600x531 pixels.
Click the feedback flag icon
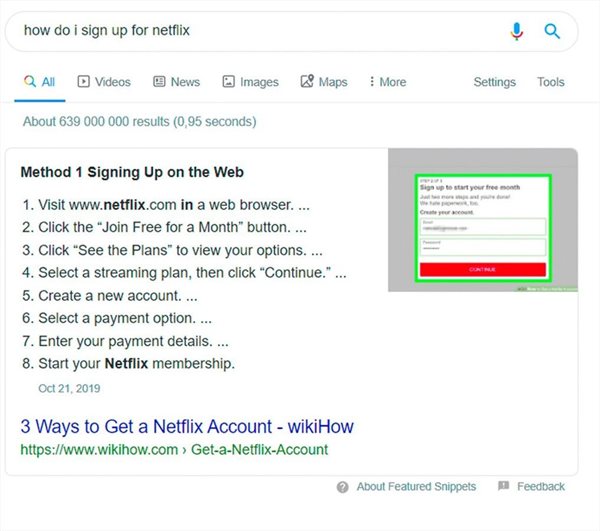[500, 487]
